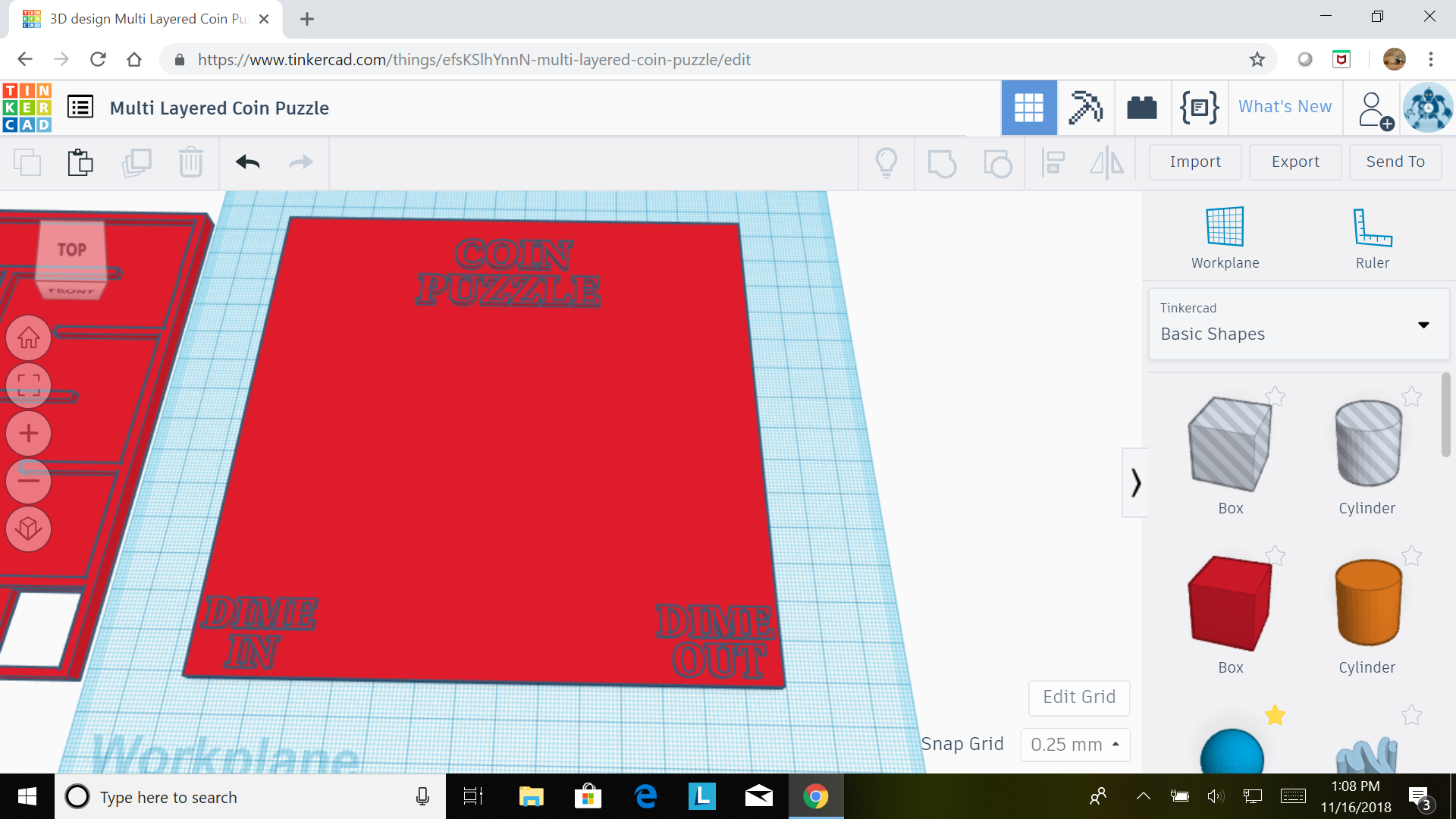1456x819 pixels.
Task: Switch to the 3D design browser tab
Action: point(146,19)
